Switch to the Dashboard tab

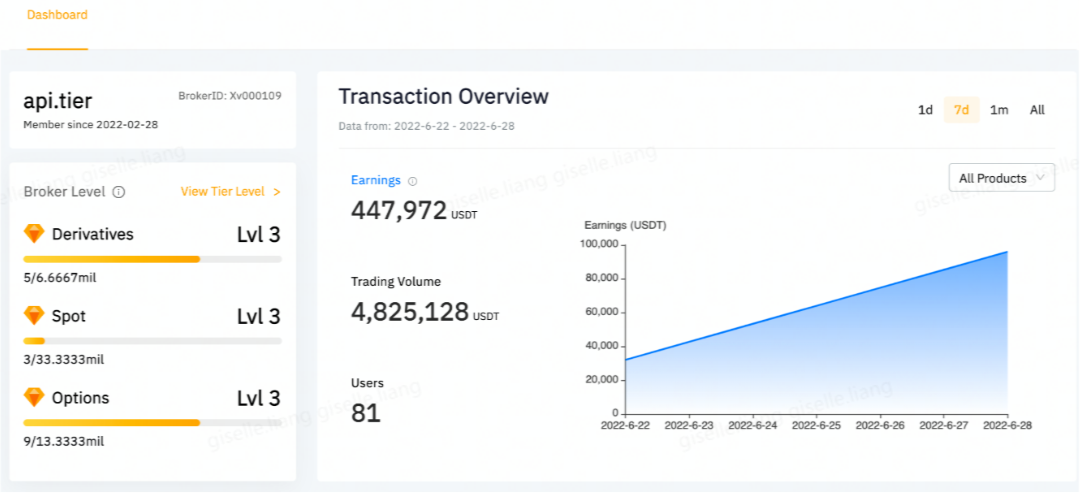[57, 16]
